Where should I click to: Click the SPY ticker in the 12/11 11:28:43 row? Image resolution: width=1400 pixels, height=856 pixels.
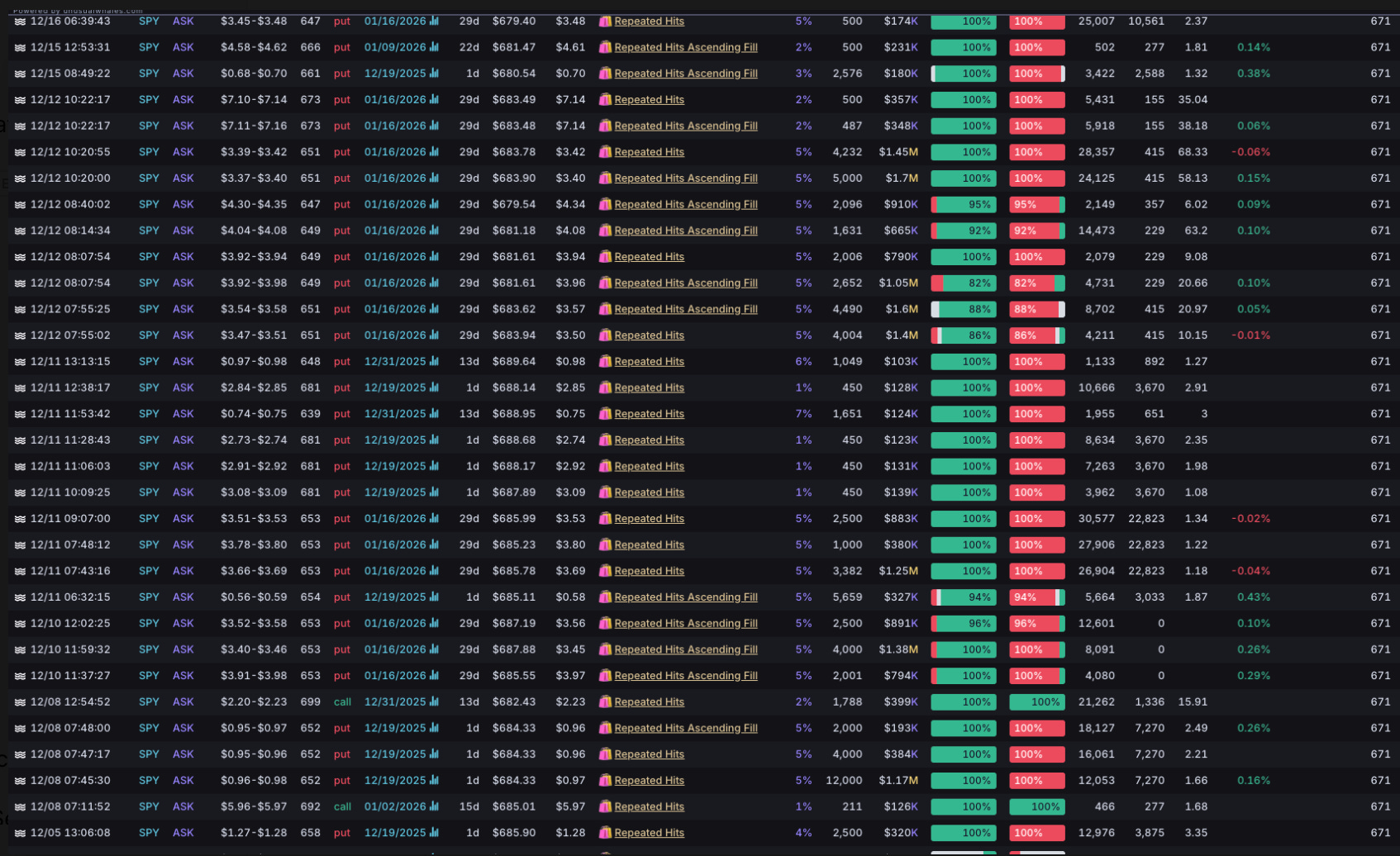pos(149,440)
